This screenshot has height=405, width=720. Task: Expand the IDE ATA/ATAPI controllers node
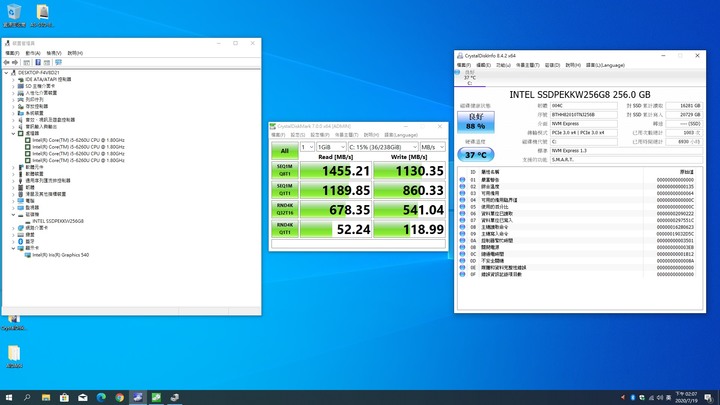[x=13, y=79]
